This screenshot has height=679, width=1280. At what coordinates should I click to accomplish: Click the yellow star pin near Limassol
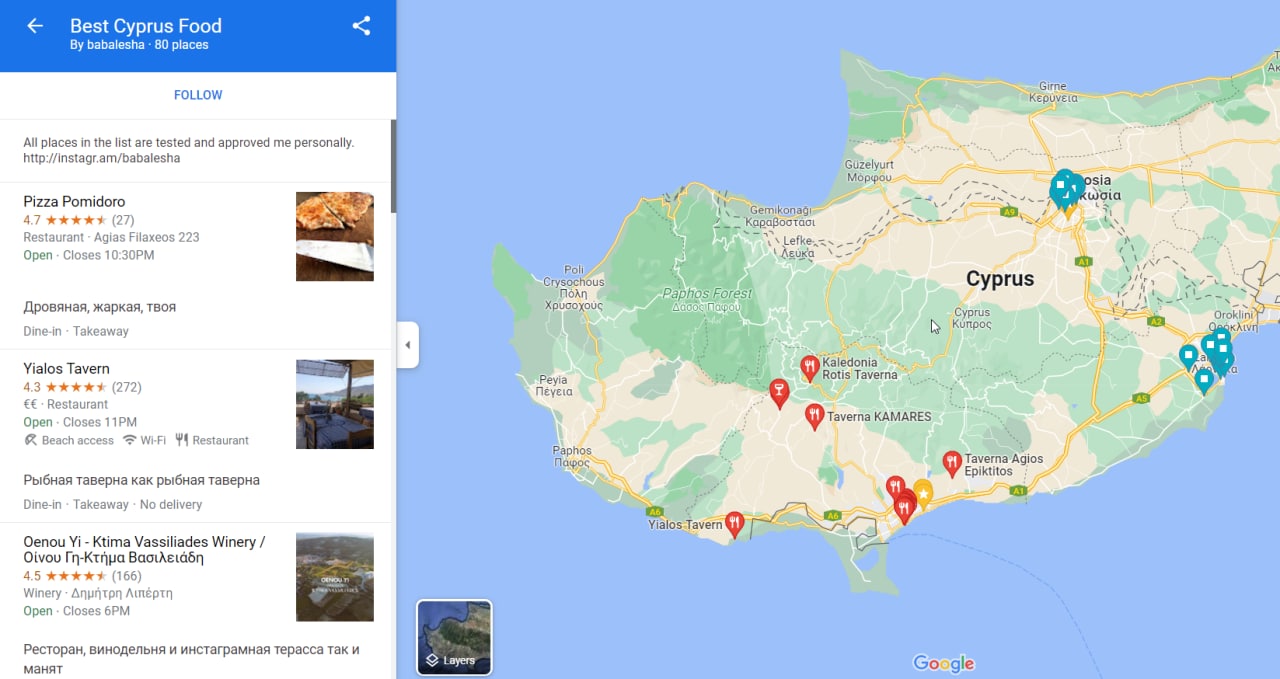tap(923, 493)
